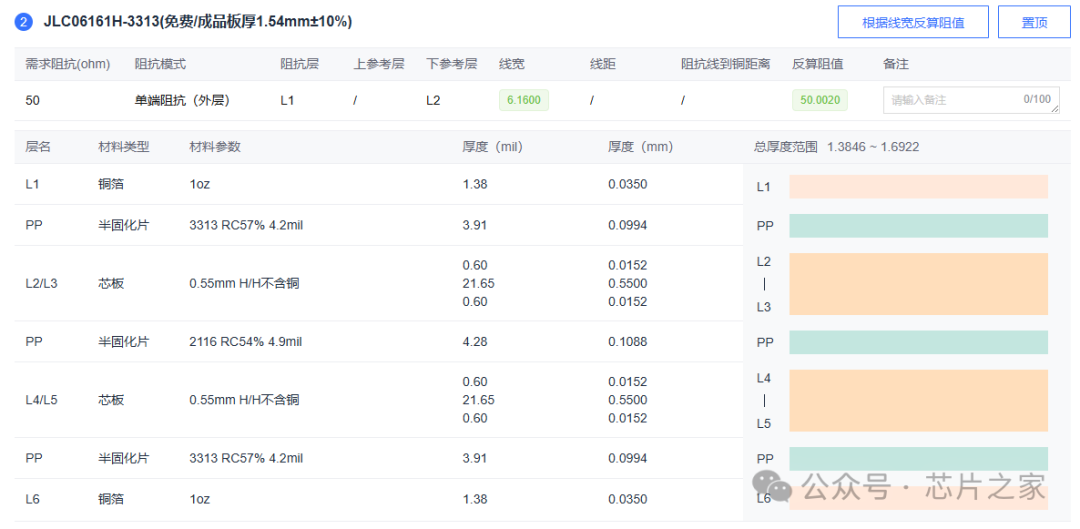The image size is (1080, 529).
Task: Click the 下参考层 L2 cell
Action: [433, 100]
